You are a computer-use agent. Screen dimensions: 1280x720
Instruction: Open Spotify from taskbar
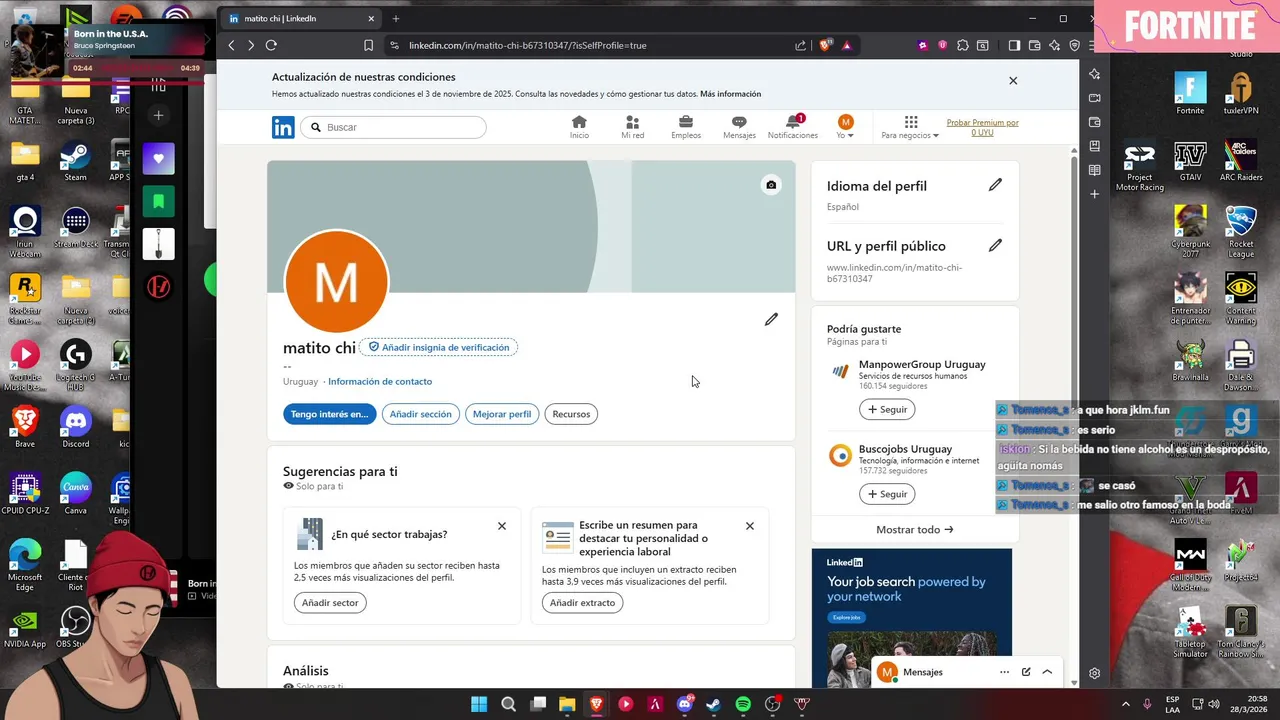click(x=743, y=704)
